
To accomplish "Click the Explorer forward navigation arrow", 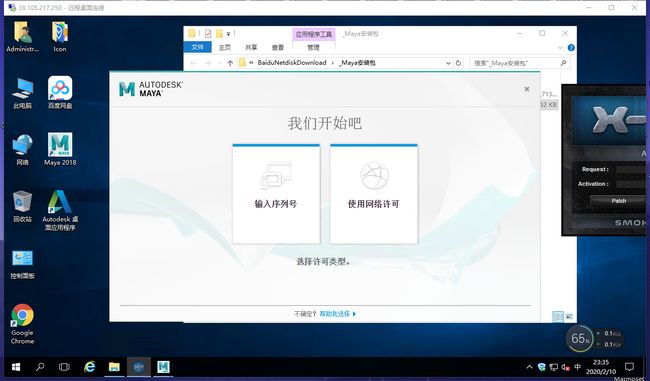I will pyautogui.click(x=208, y=63).
